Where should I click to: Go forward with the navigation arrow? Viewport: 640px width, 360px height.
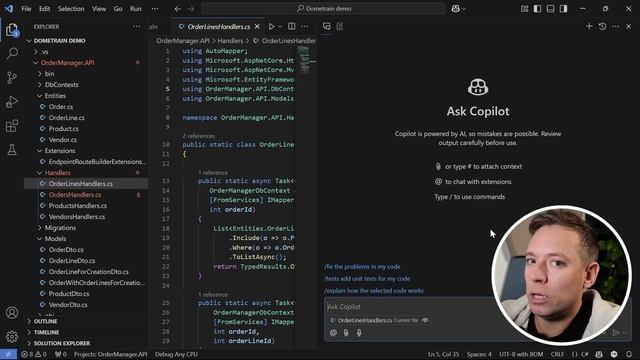[191, 9]
